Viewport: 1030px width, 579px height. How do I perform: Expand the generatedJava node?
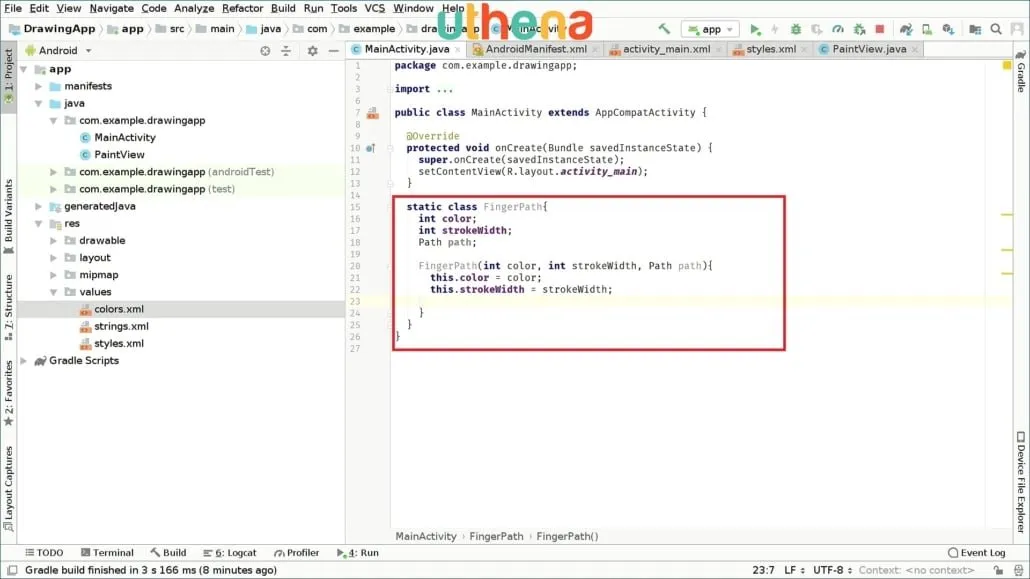(39, 206)
